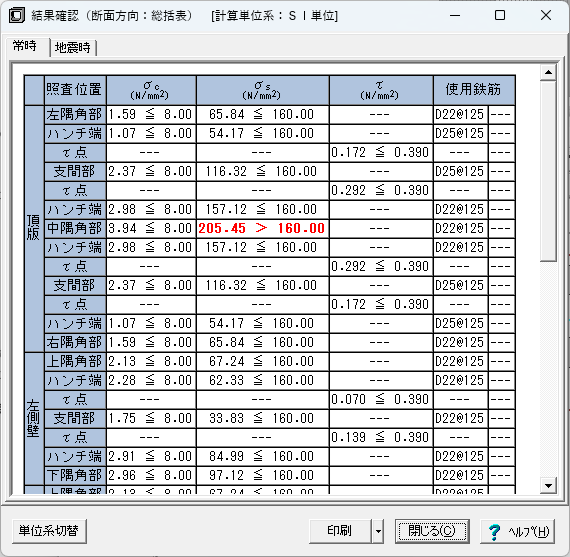Click the 印刷 print button
This screenshot has width=570, height=557.
click(341, 531)
